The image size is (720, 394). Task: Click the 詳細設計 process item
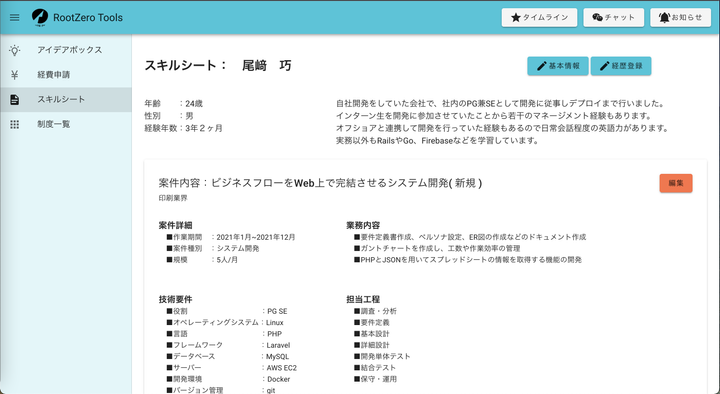[x=372, y=345]
